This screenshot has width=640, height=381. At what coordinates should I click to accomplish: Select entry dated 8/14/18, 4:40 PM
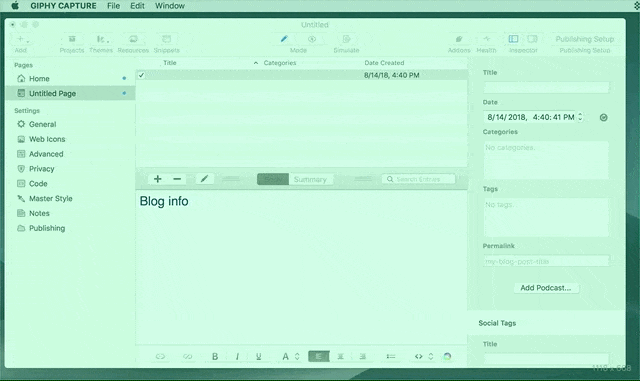(302, 75)
